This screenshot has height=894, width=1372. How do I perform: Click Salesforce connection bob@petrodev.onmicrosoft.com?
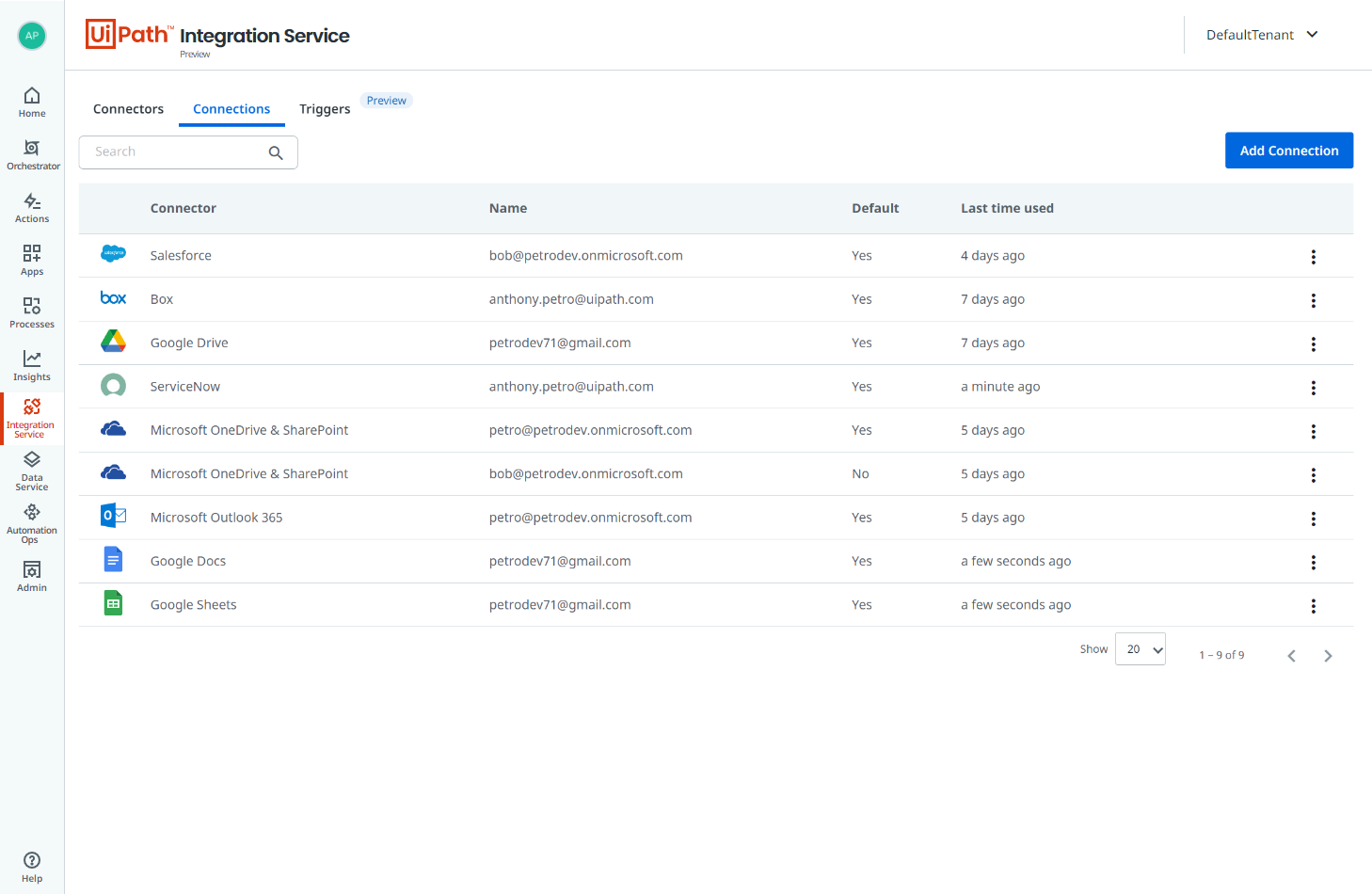click(586, 255)
